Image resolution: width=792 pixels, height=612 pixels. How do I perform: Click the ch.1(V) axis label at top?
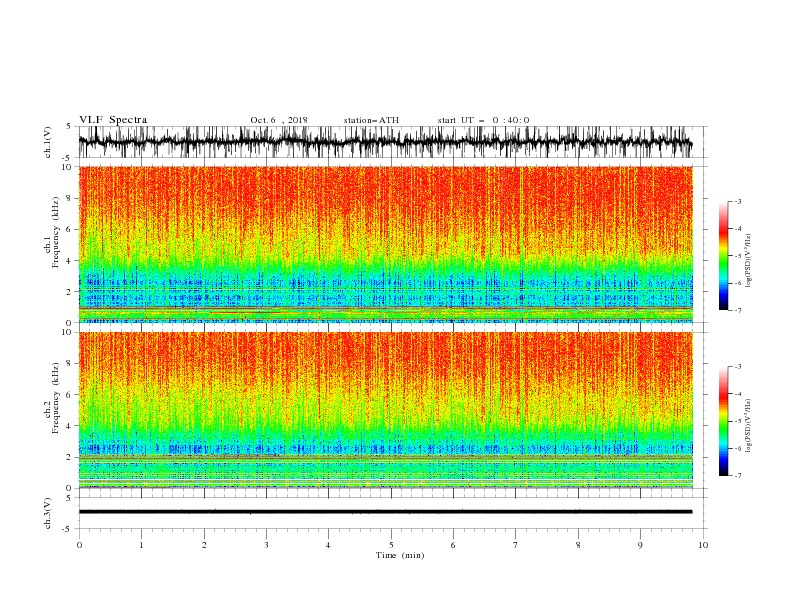pyautogui.click(x=48, y=142)
